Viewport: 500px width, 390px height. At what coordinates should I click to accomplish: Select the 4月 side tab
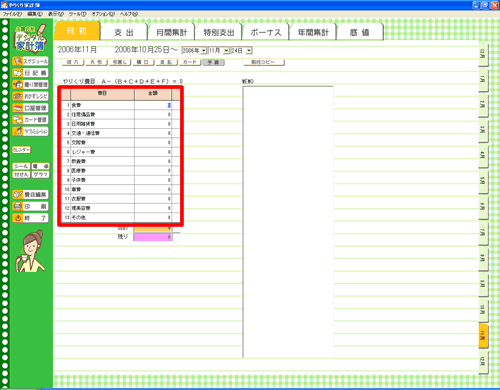tap(483, 155)
